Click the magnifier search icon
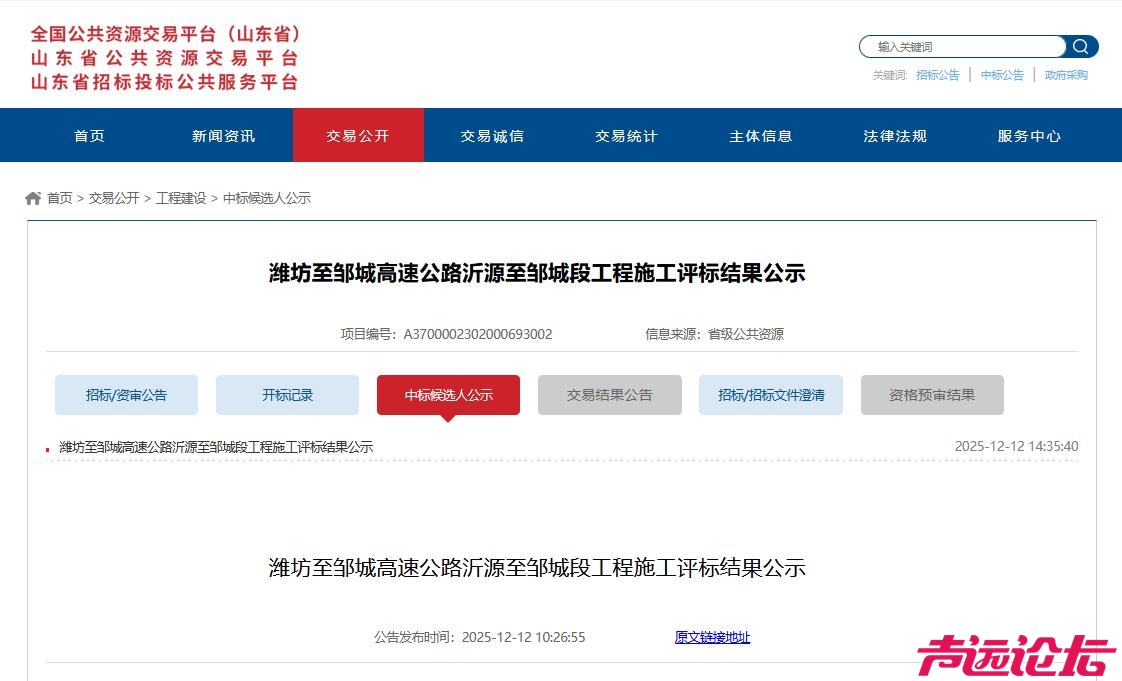This screenshot has height=681, width=1122. pyautogui.click(x=1081, y=47)
